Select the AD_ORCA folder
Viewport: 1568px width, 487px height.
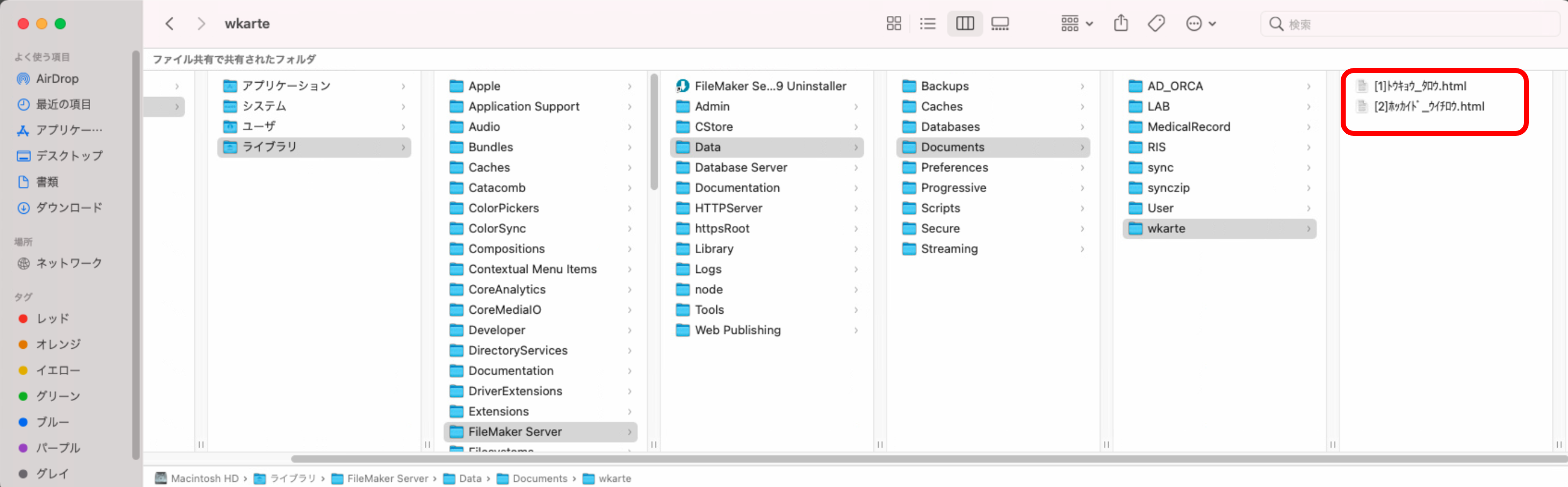[1220, 86]
